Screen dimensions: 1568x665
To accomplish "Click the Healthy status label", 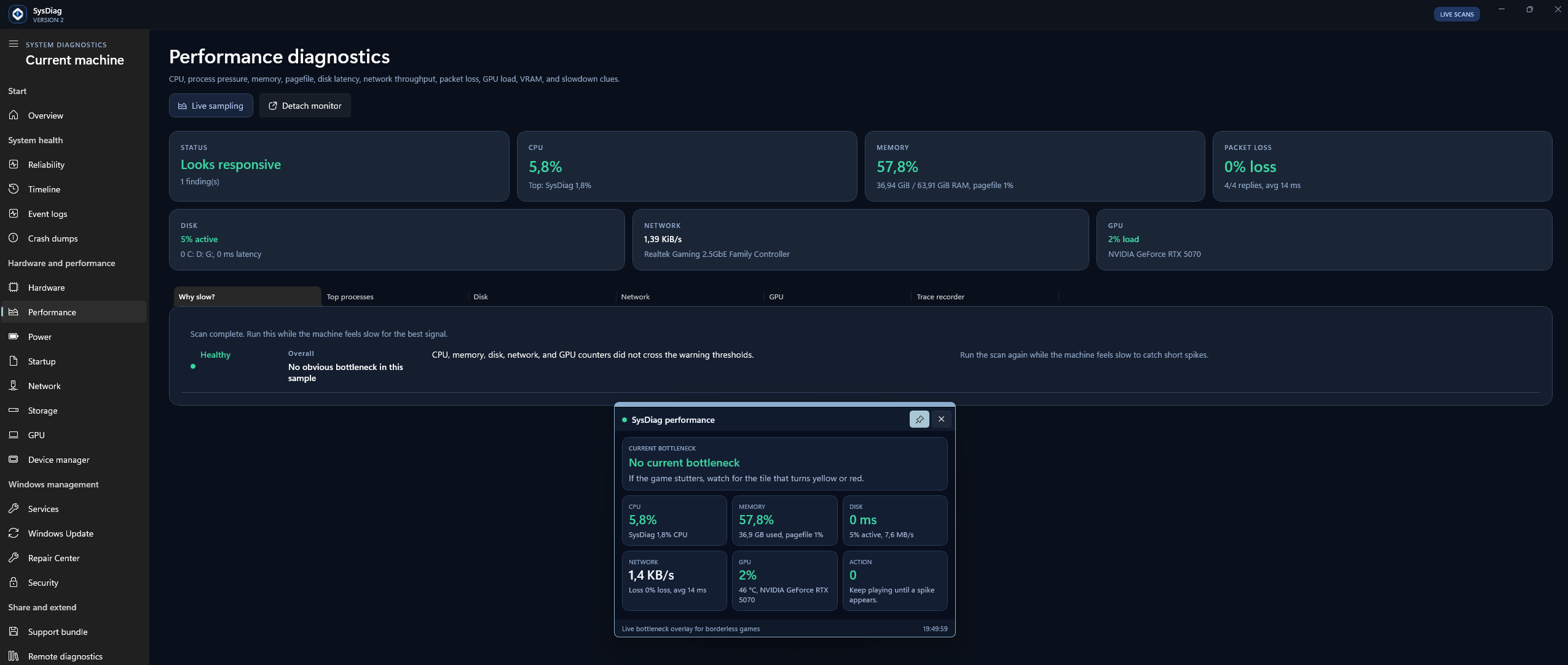I will tap(215, 355).
